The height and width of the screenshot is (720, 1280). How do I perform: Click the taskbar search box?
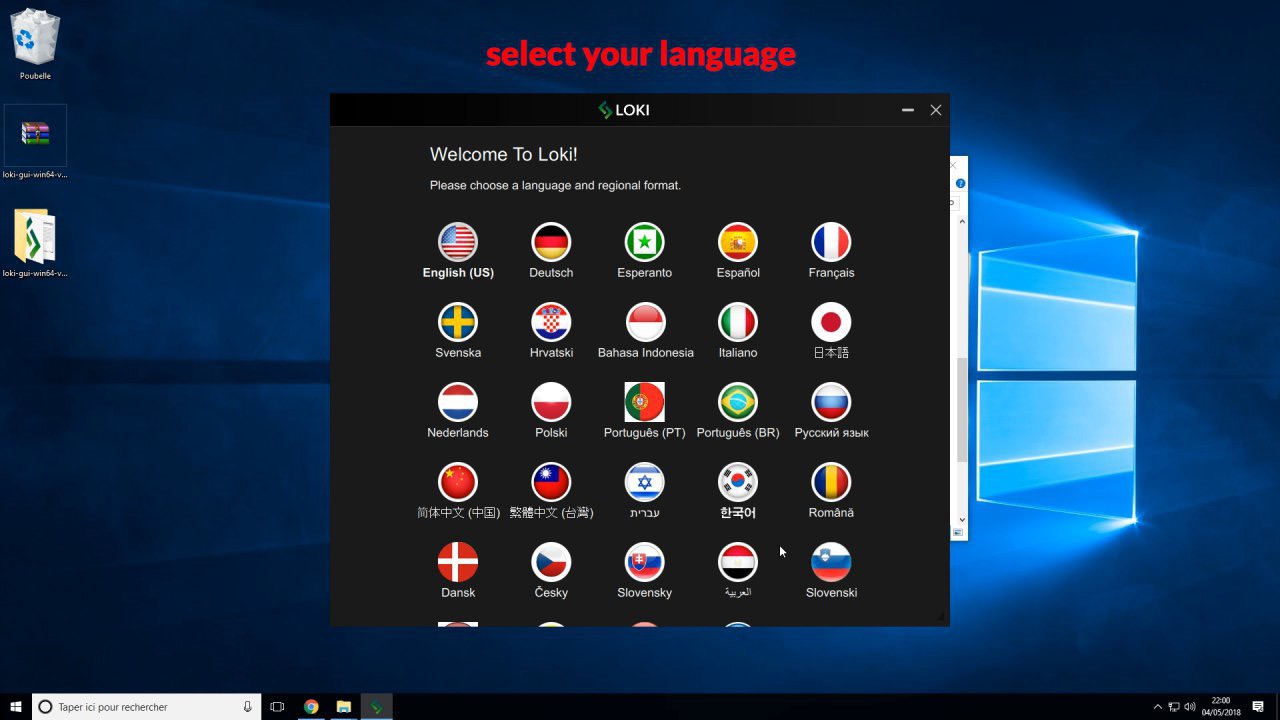click(147, 707)
